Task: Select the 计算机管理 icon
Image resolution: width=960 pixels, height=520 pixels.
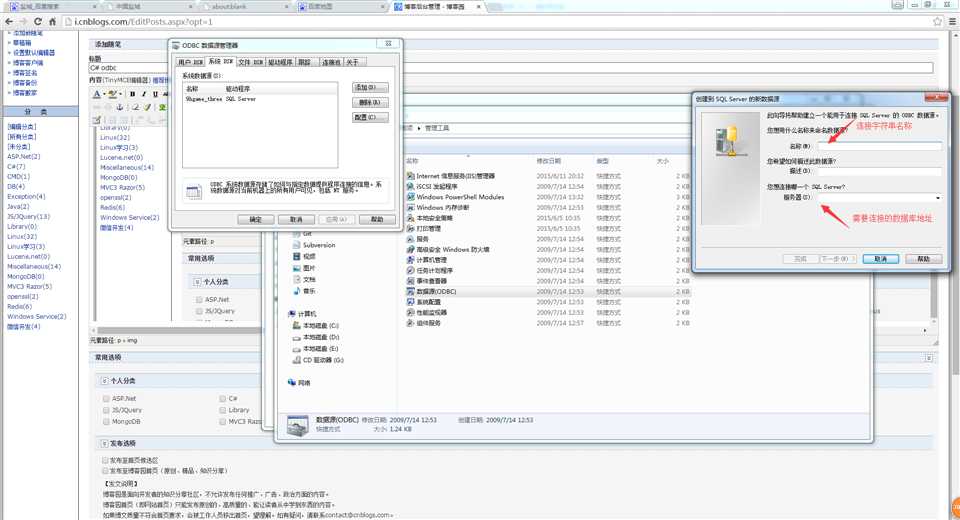Action: pos(410,260)
